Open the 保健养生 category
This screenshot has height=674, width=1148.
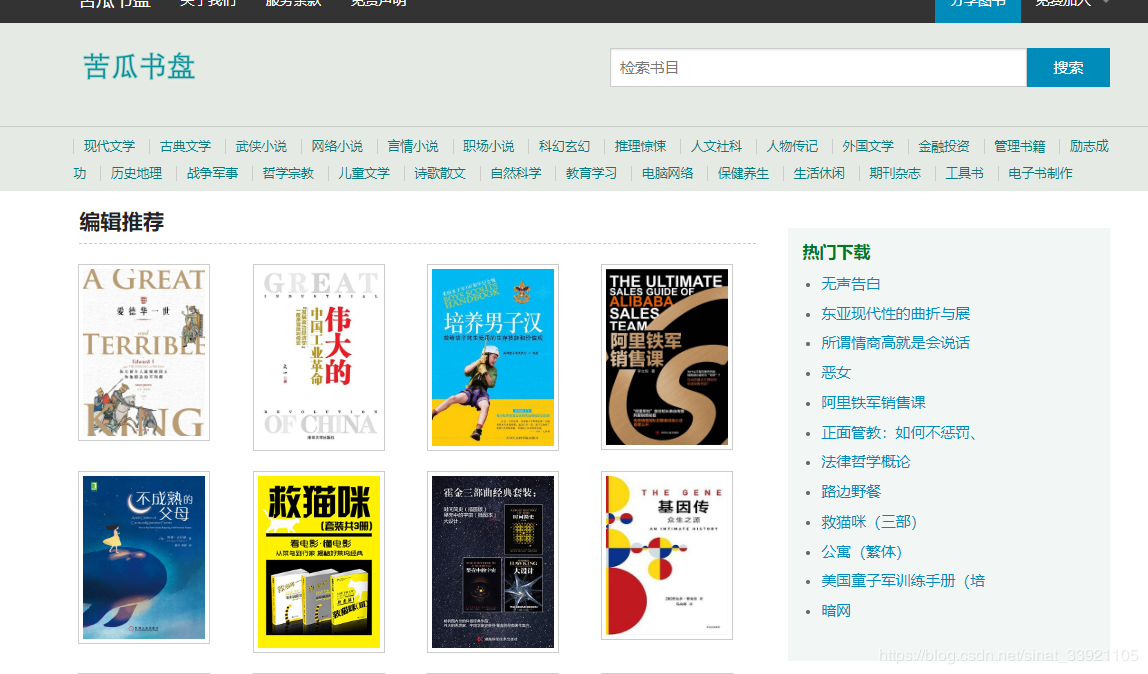743,173
